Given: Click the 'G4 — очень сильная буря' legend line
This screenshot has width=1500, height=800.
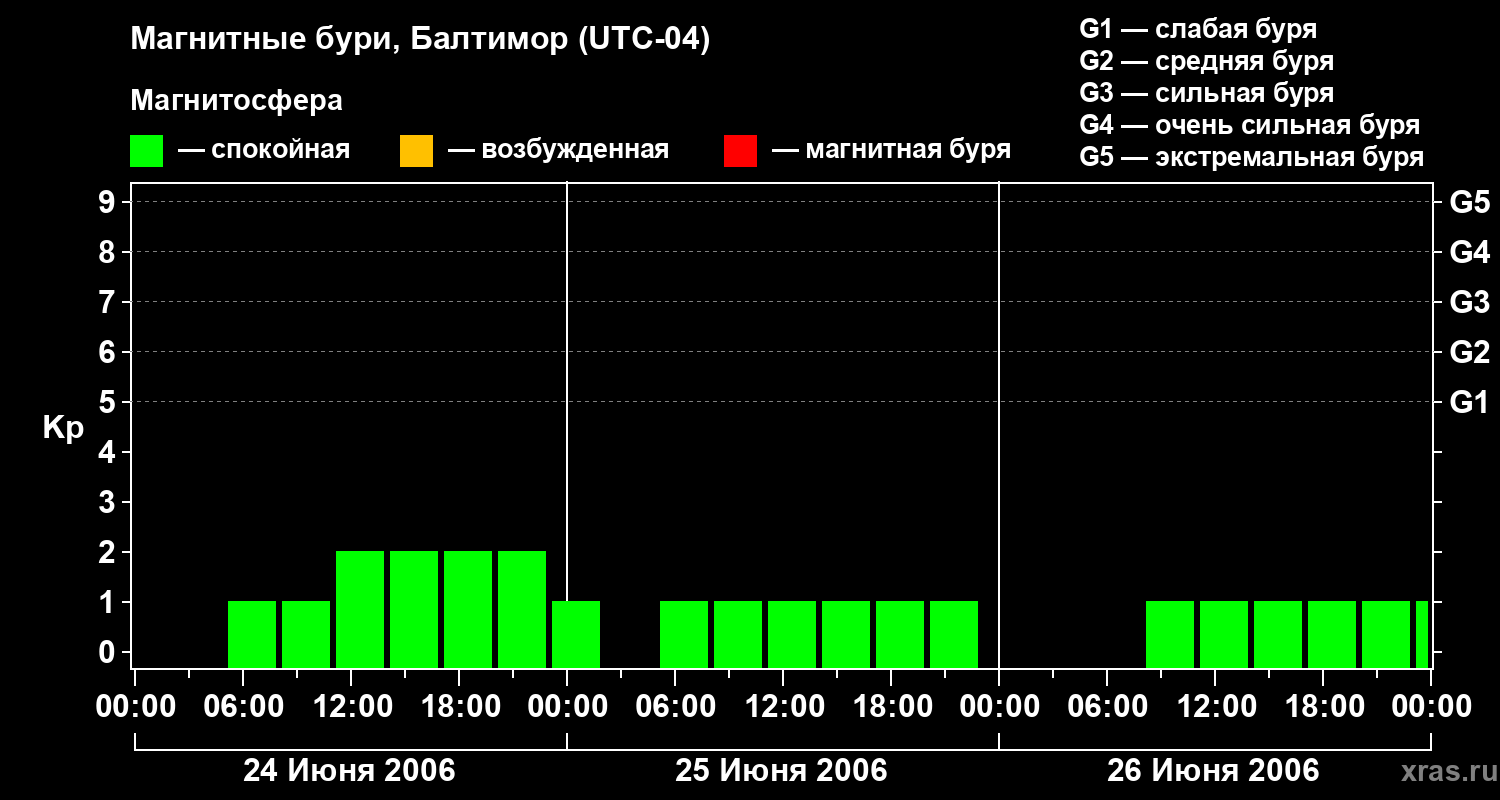Looking at the screenshot, I should pyautogui.click(x=1250, y=125).
